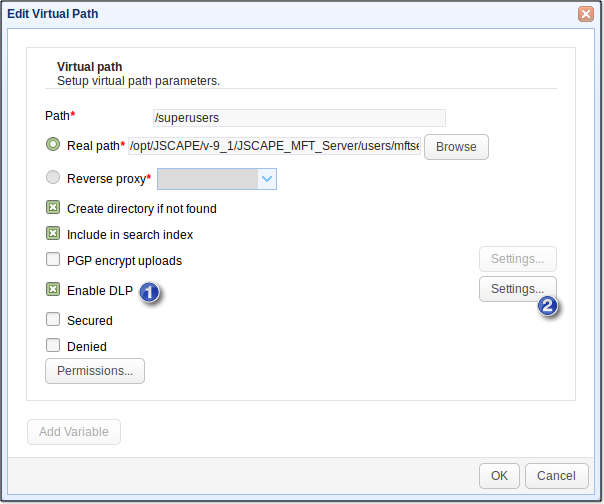The height and width of the screenshot is (504, 604).
Task: Click the Add Variable button
Action: tap(74, 432)
